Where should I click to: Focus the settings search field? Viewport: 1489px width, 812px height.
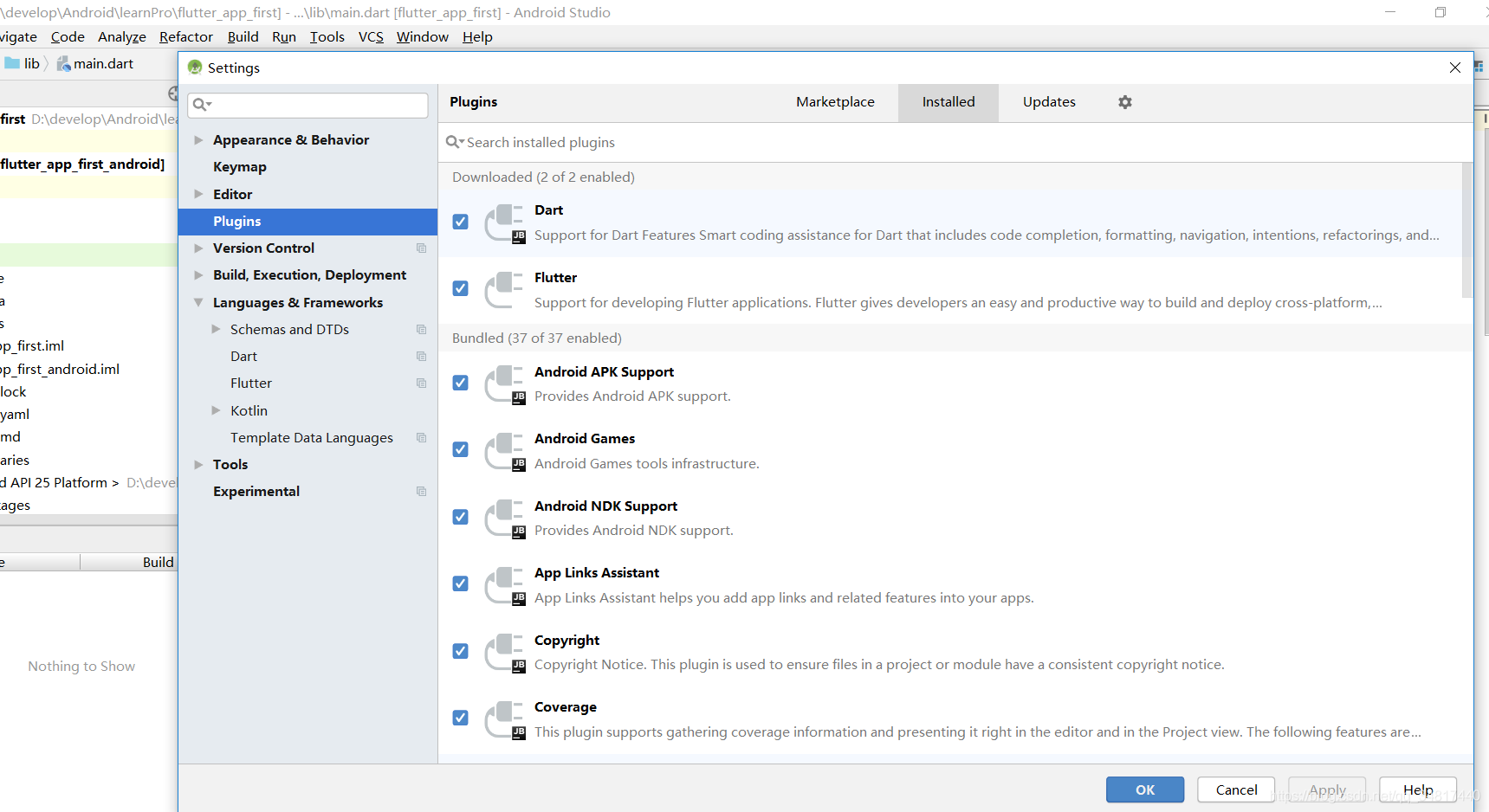point(308,105)
